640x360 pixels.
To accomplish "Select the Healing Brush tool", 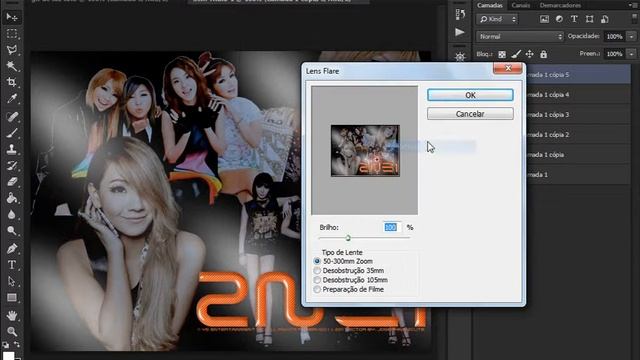I will [12, 117].
